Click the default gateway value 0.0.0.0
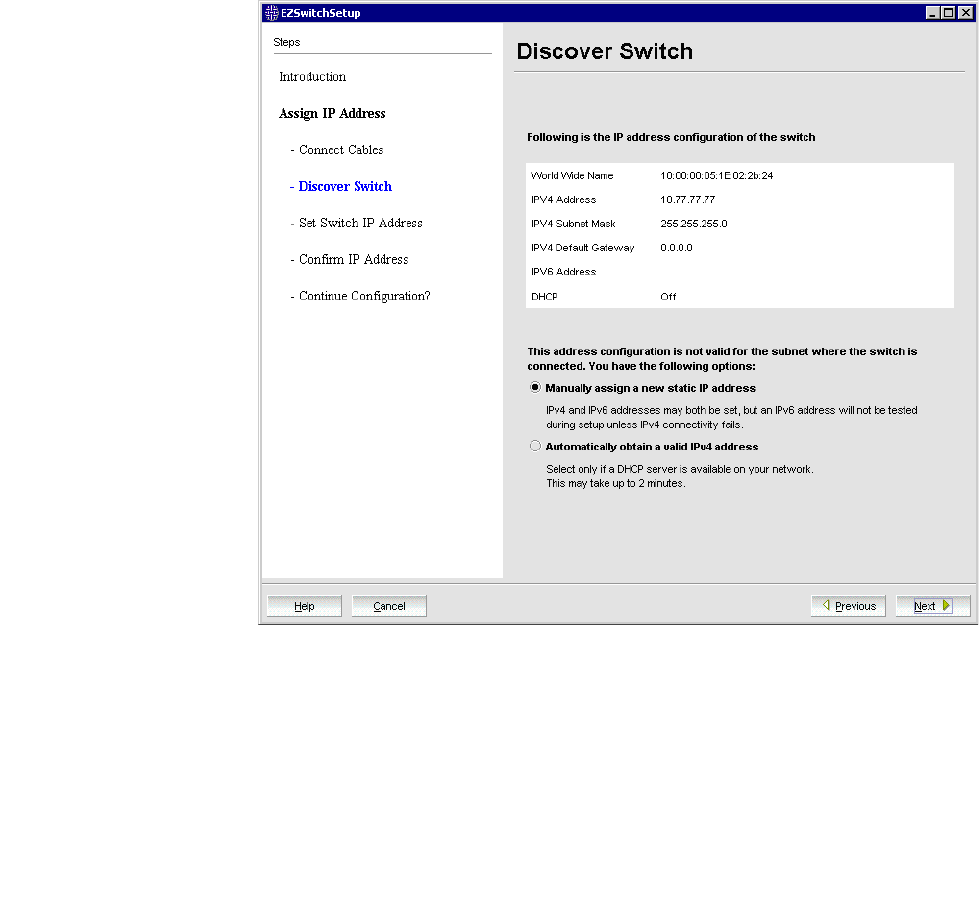This screenshot has height=922, width=979. 676,247
